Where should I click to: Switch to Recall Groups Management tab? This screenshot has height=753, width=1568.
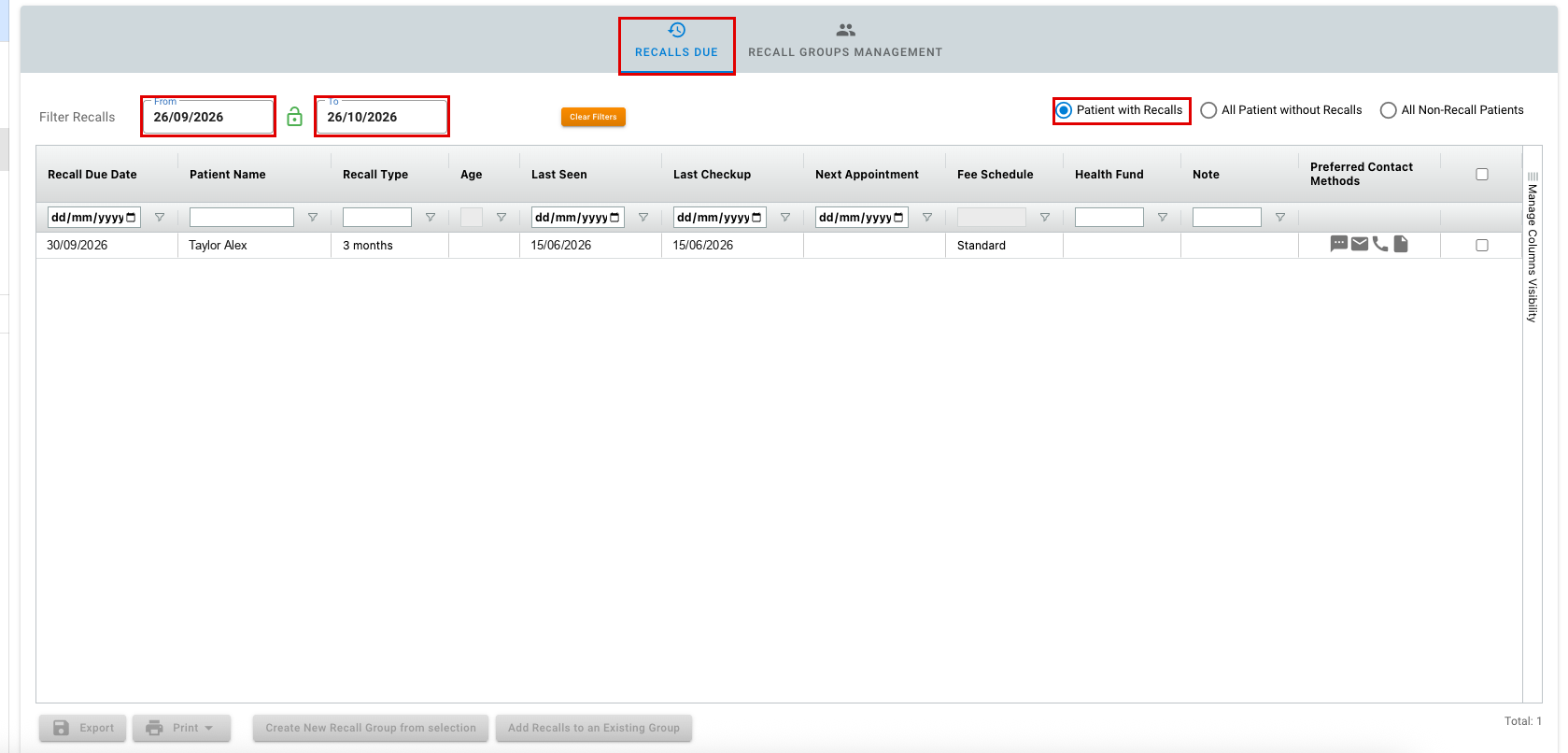(845, 41)
